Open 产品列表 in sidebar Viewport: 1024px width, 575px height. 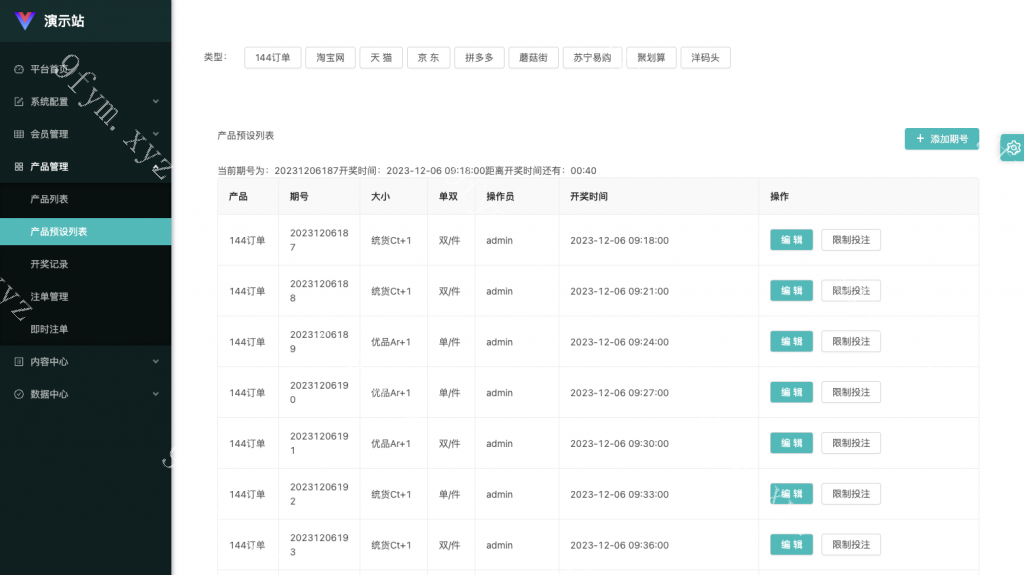click(x=86, y=199)
